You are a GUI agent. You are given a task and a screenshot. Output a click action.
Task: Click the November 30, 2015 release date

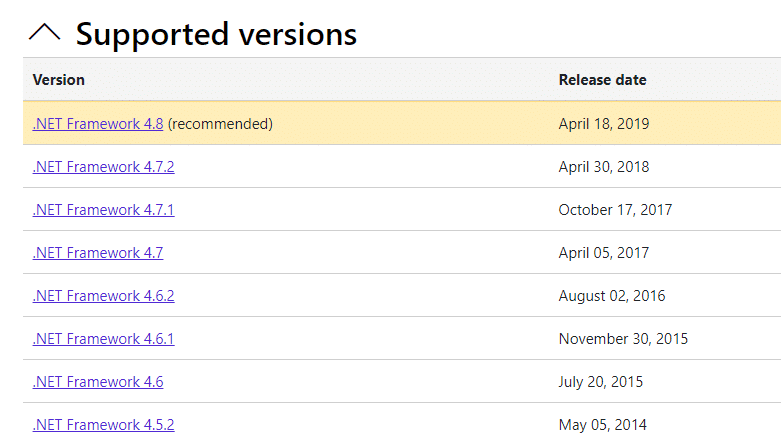(x=623, y=339)
